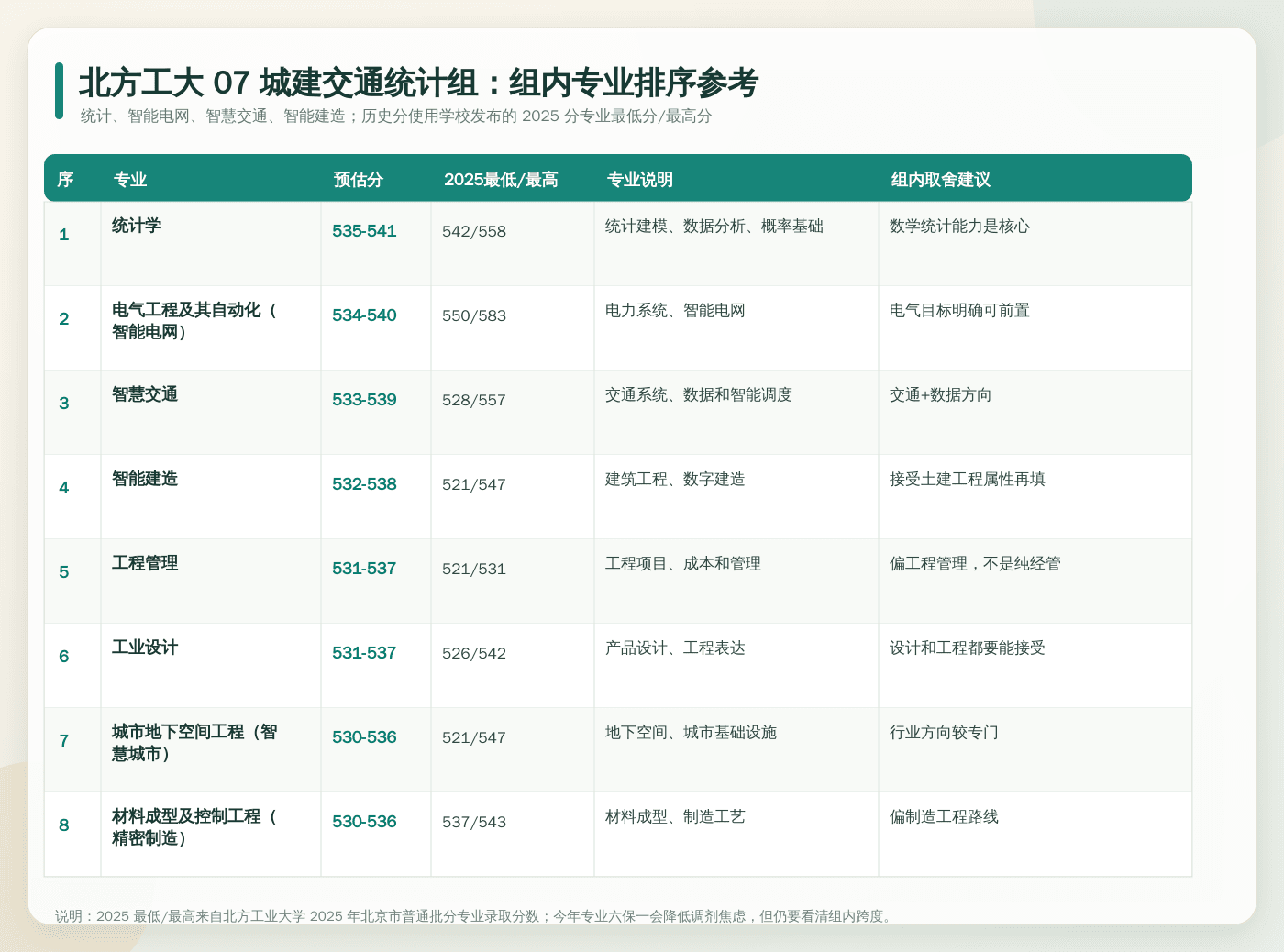Click rank number 8
1284x952 pixels.
tap(63, 825)
